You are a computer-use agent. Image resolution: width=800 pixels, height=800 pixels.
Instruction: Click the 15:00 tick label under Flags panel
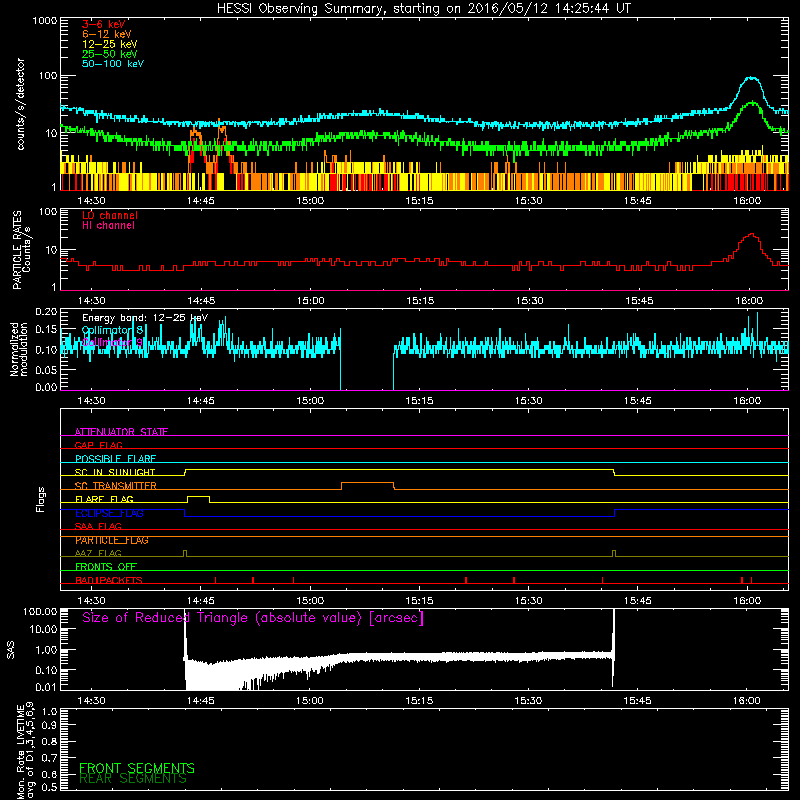[x=310, y=601]
